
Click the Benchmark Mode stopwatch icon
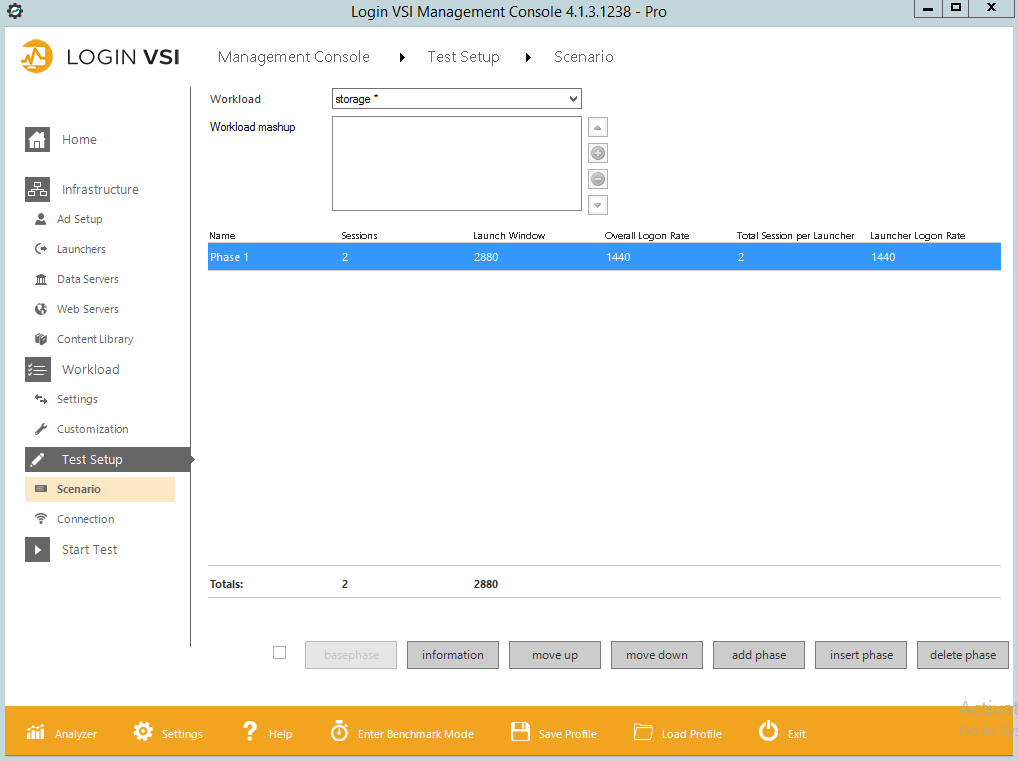coord(339,730)
